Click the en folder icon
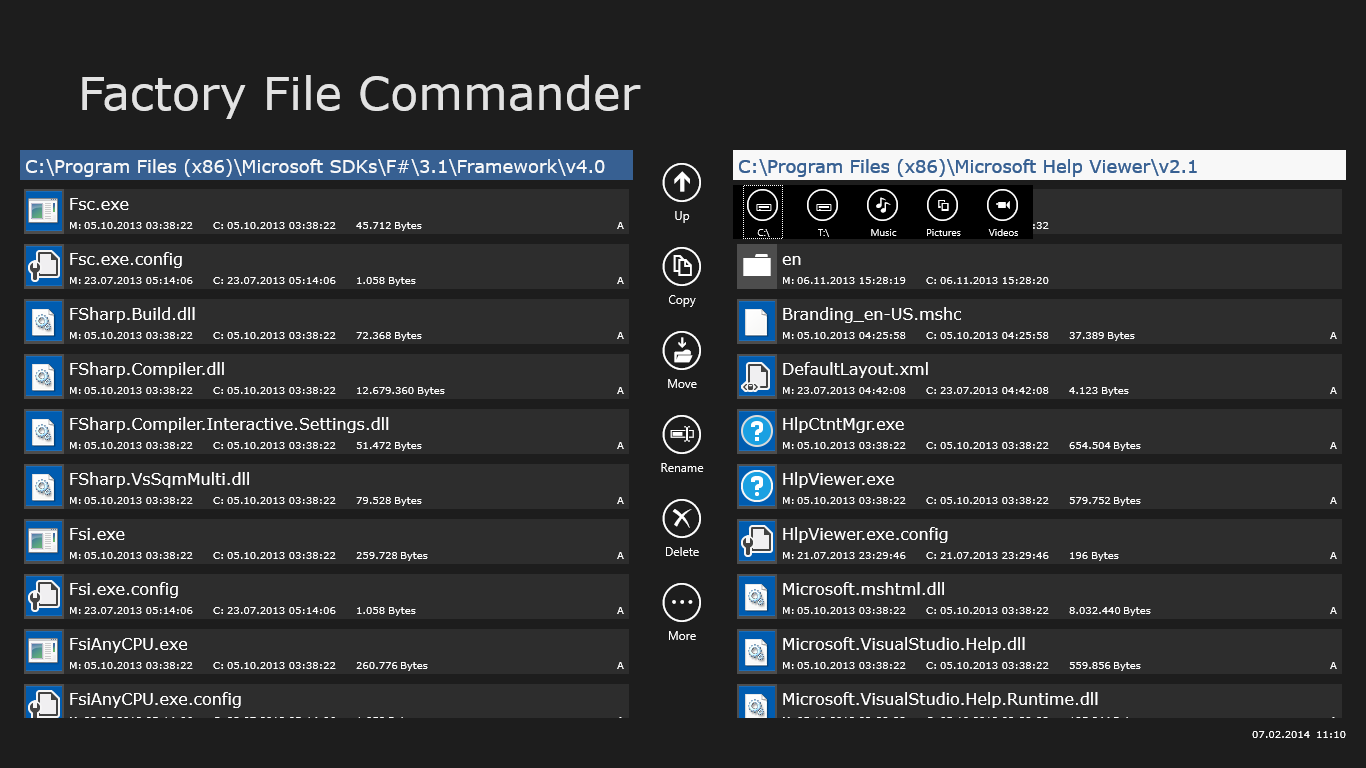Image resolution: width=1366 pixels, height=768 pixels. (757, 266)
